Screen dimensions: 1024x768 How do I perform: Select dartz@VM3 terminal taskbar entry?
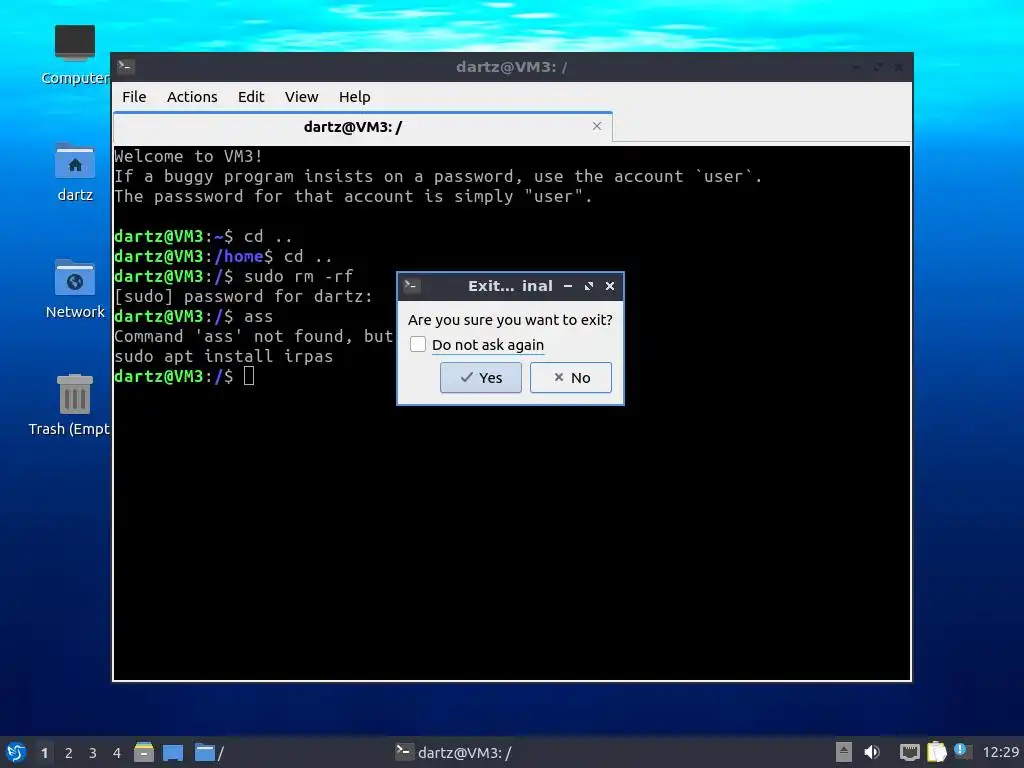(454, 752)
